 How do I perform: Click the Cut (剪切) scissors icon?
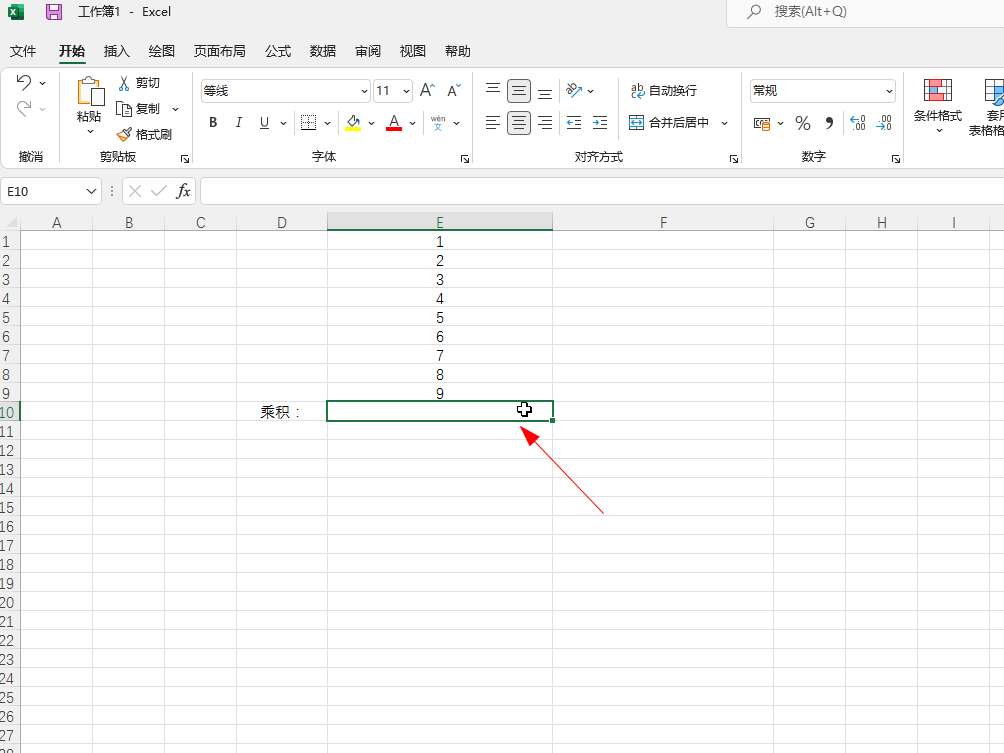click(124, 83)
